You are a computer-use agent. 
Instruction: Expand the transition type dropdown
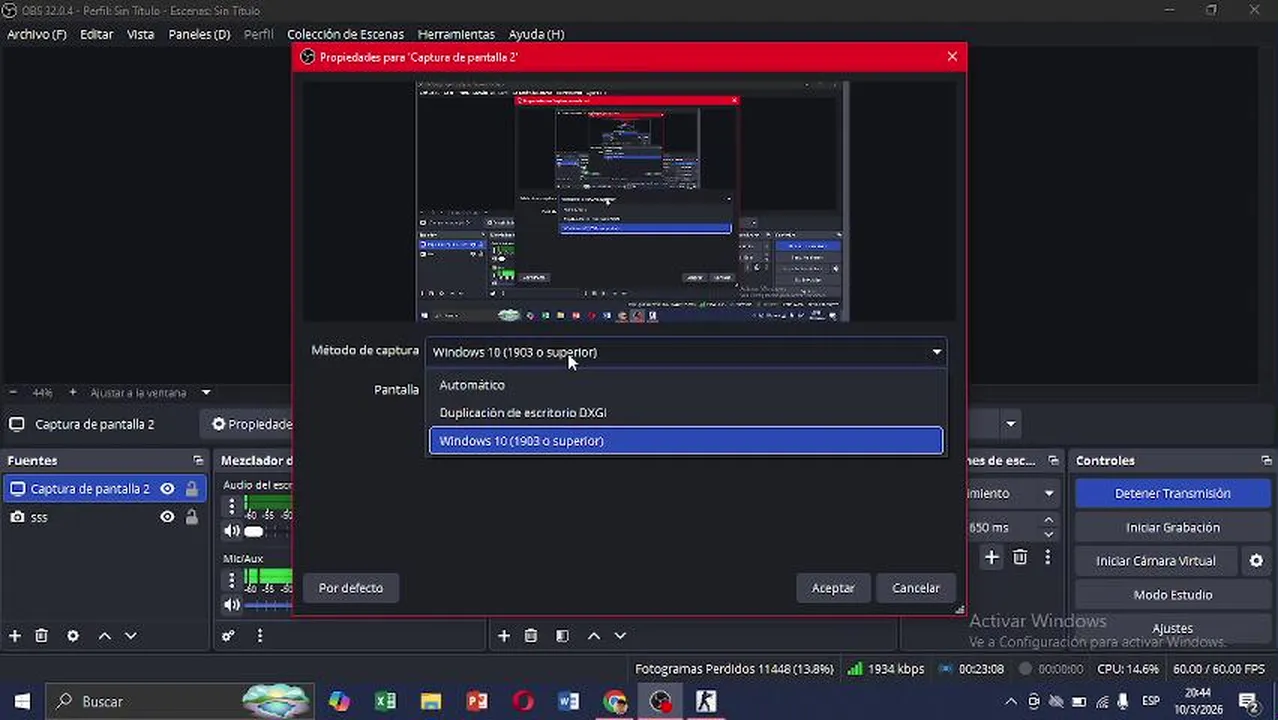(1049, 493)
